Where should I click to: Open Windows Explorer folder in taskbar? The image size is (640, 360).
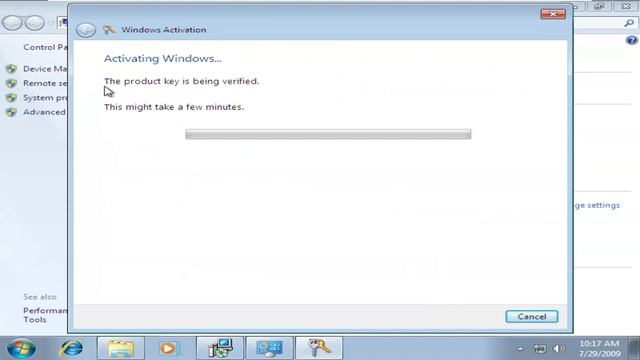121,349
